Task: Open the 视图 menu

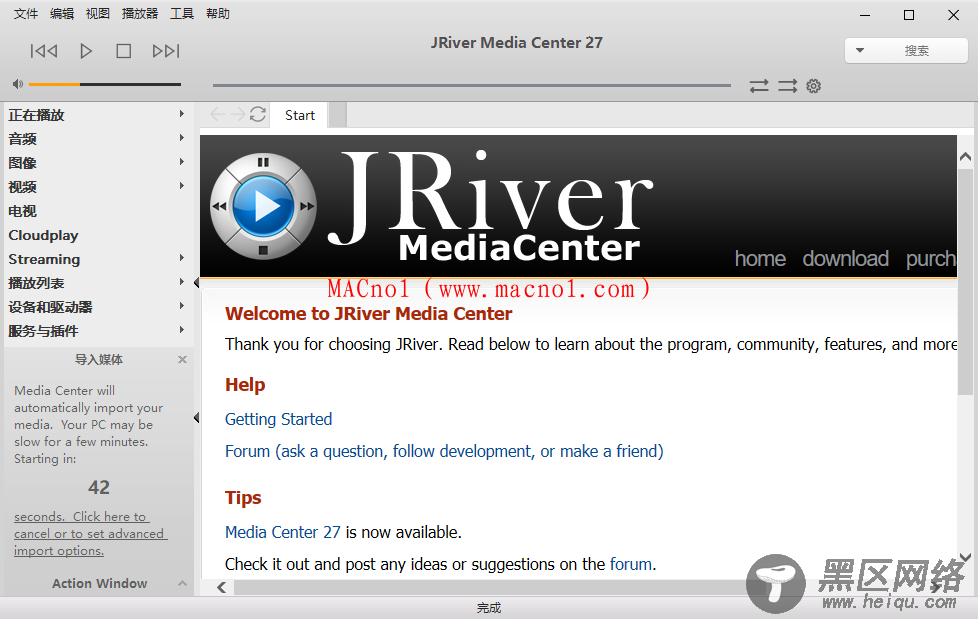Action: 97,14
